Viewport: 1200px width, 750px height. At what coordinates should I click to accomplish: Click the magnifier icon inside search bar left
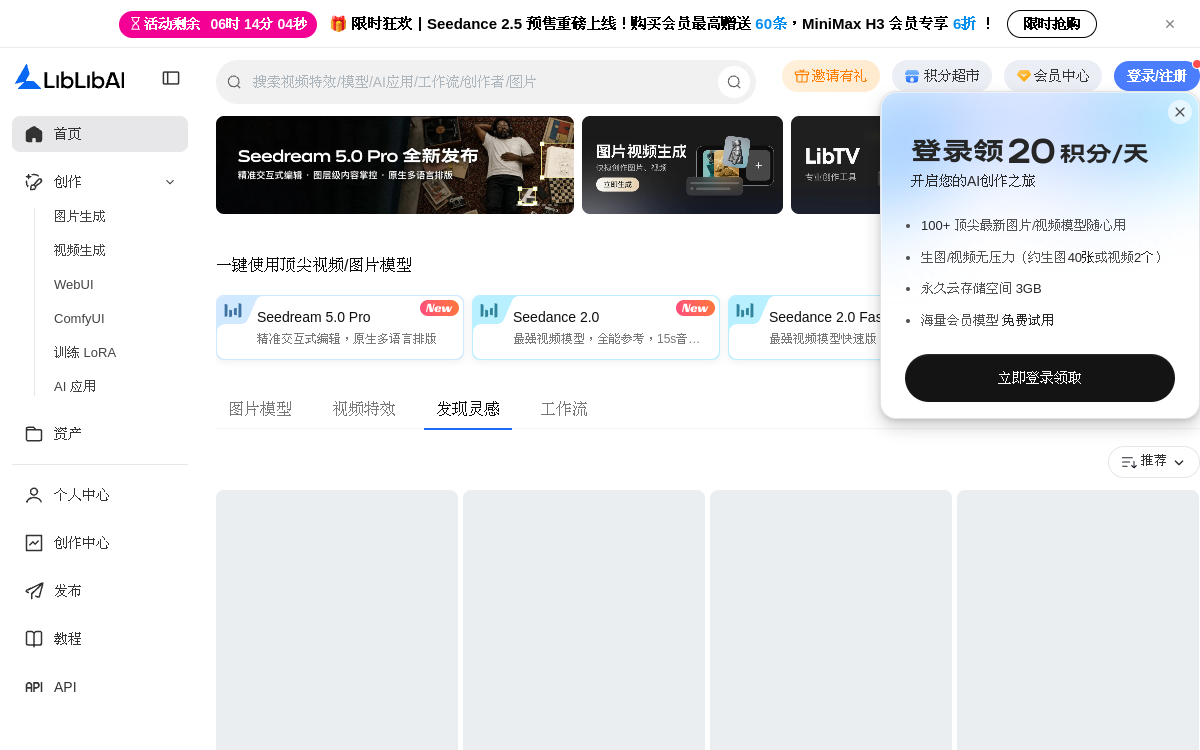[x=234, y=82]
